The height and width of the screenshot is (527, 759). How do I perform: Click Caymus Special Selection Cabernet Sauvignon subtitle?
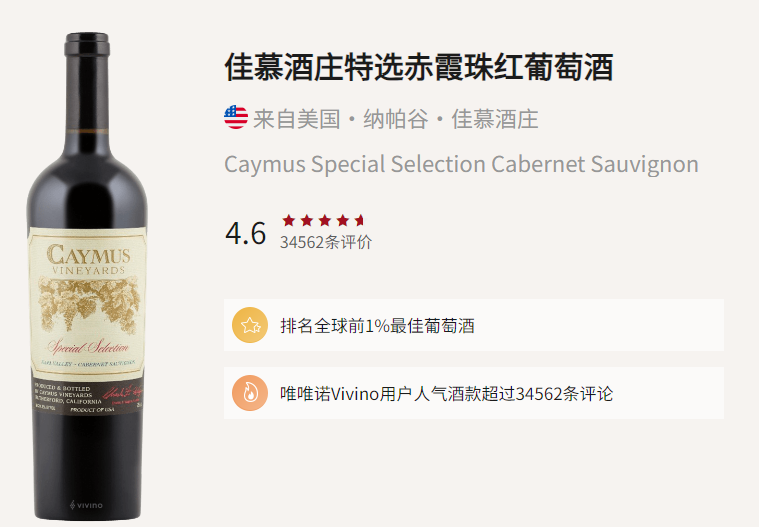pyautogui.click(x=461, y=165)
